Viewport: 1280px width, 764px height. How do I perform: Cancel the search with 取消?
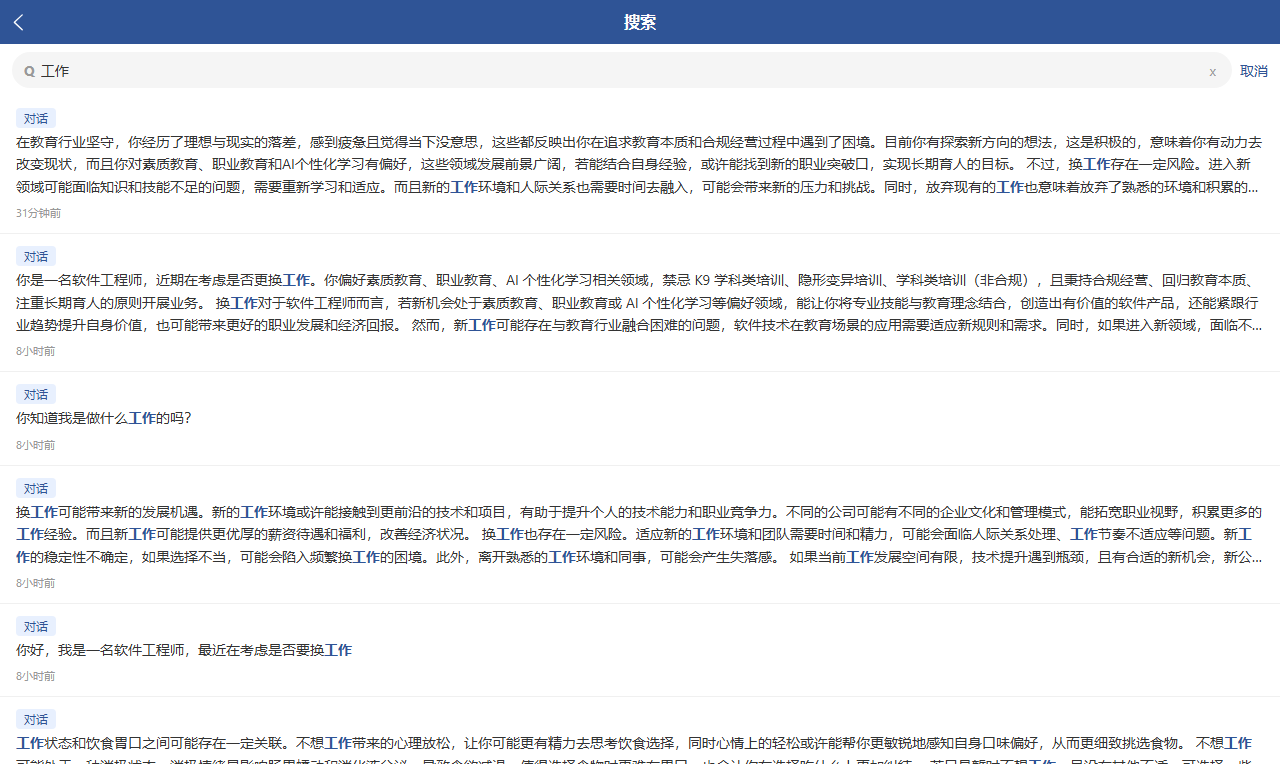(1254, 71)
